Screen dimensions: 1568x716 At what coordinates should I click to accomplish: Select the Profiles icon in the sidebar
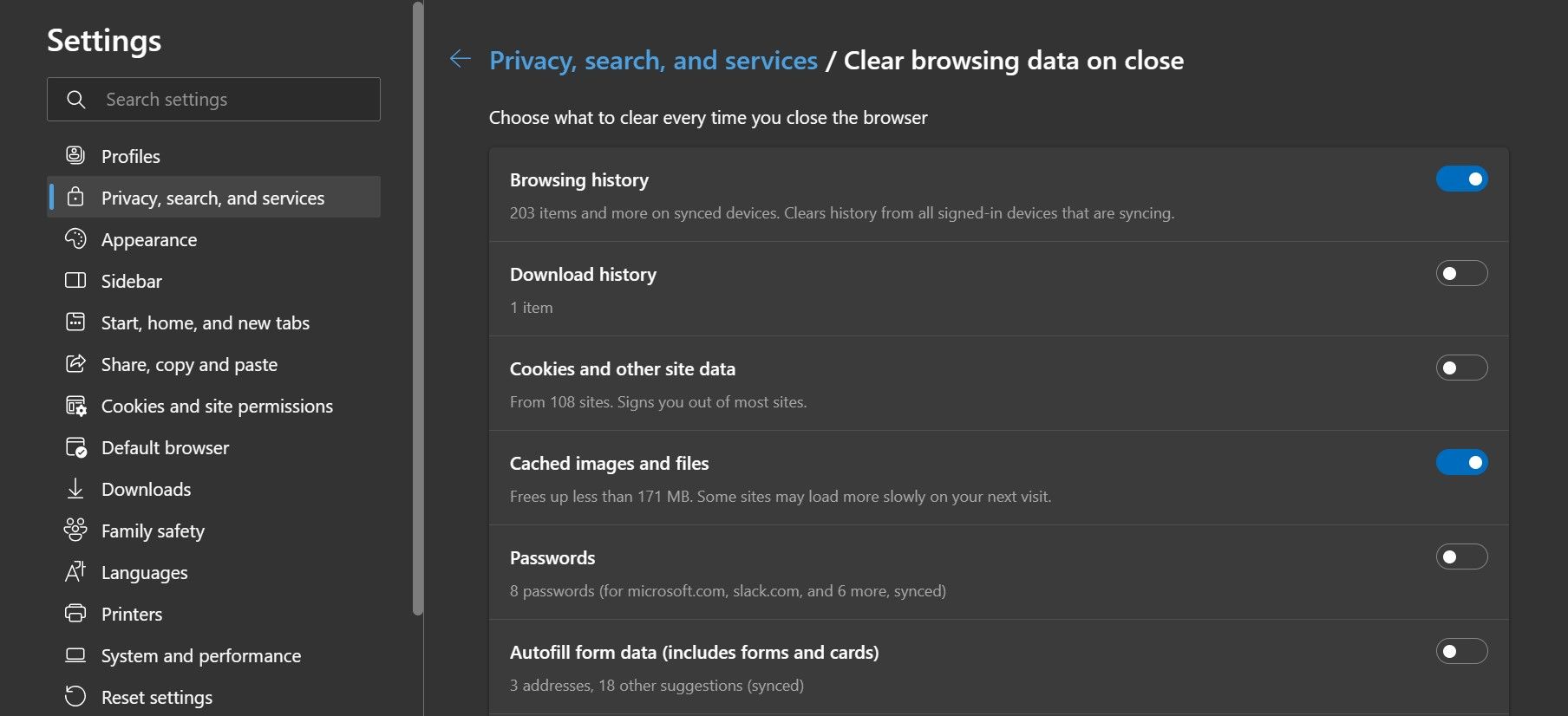pyautogui.click(x=76, y=156)
